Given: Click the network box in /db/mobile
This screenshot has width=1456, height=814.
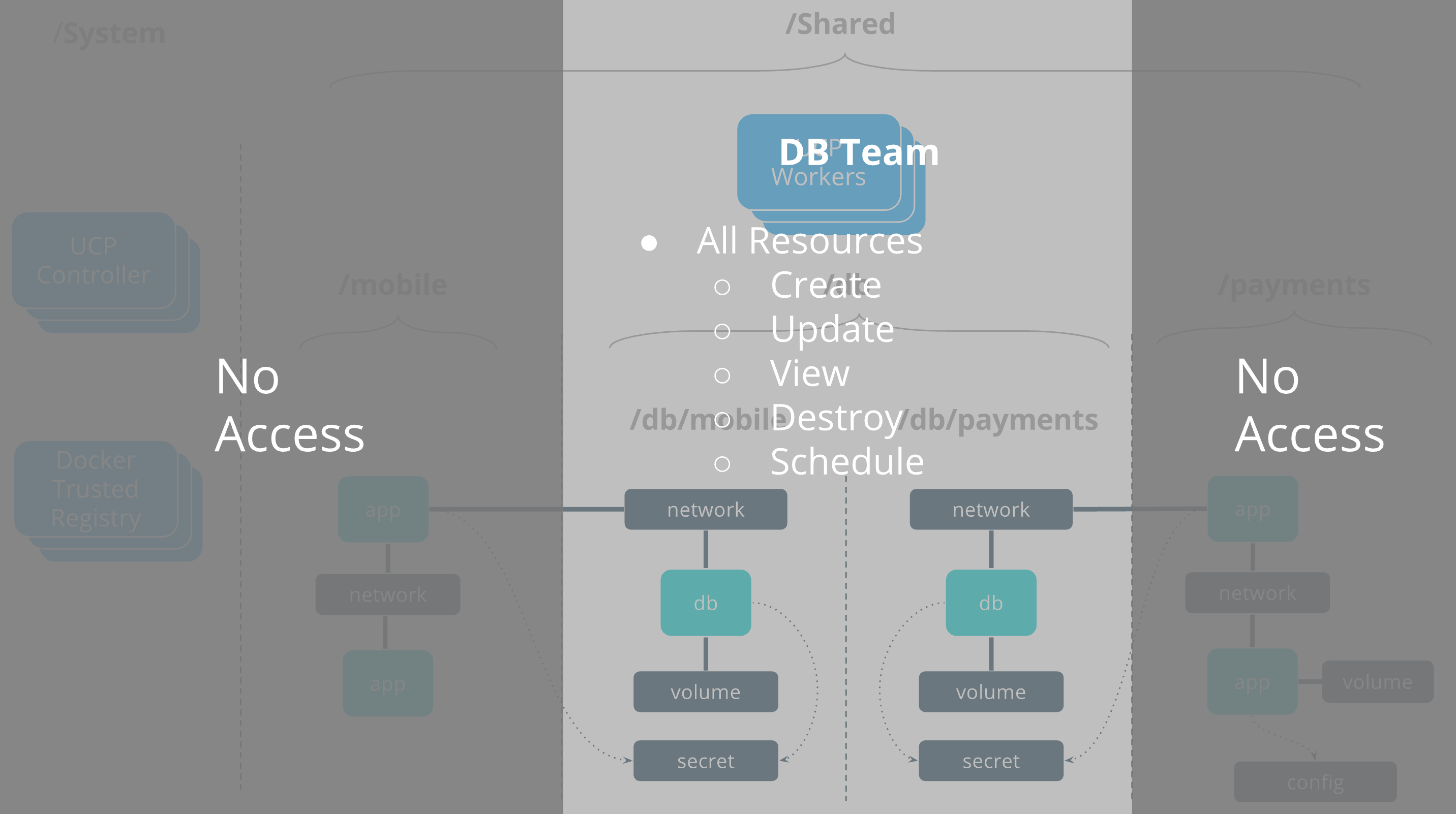Looking at the screenshot, I should point(706,510).
